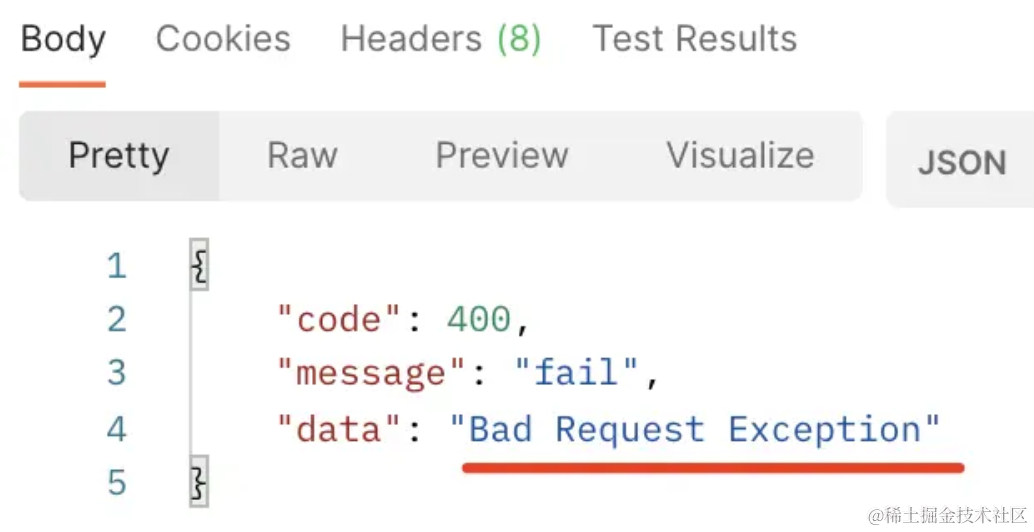Click line number 3 in gutter
The image size is (1034, 532).
coord(117,372)
